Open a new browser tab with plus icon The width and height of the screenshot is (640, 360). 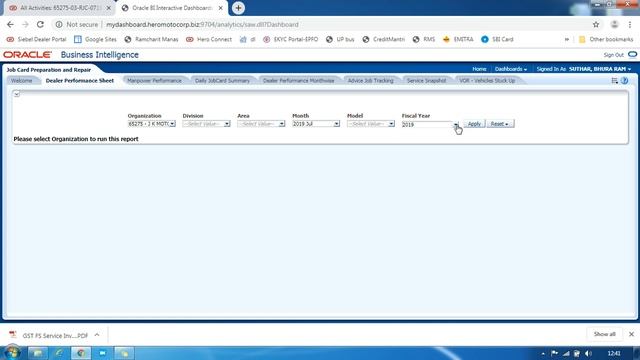[x=238, y=8]
